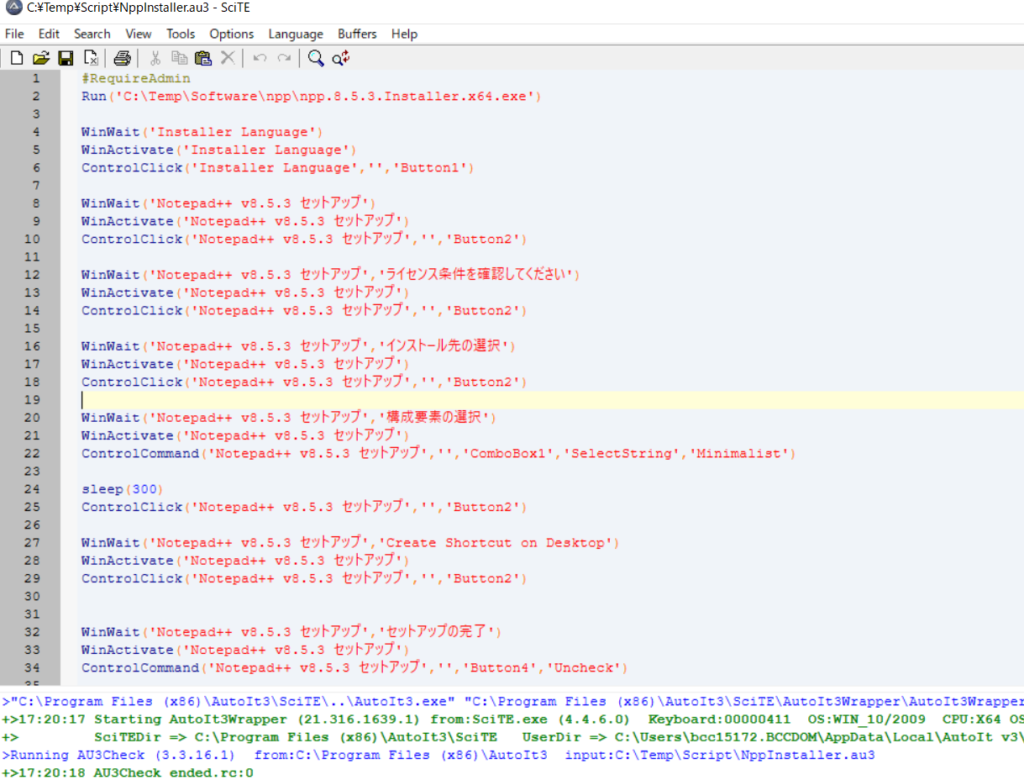Image resolution: width=1024 pixels, height=780 pixels.
Task: Create a new file with toolbar icon
Action: coord(17,58)
